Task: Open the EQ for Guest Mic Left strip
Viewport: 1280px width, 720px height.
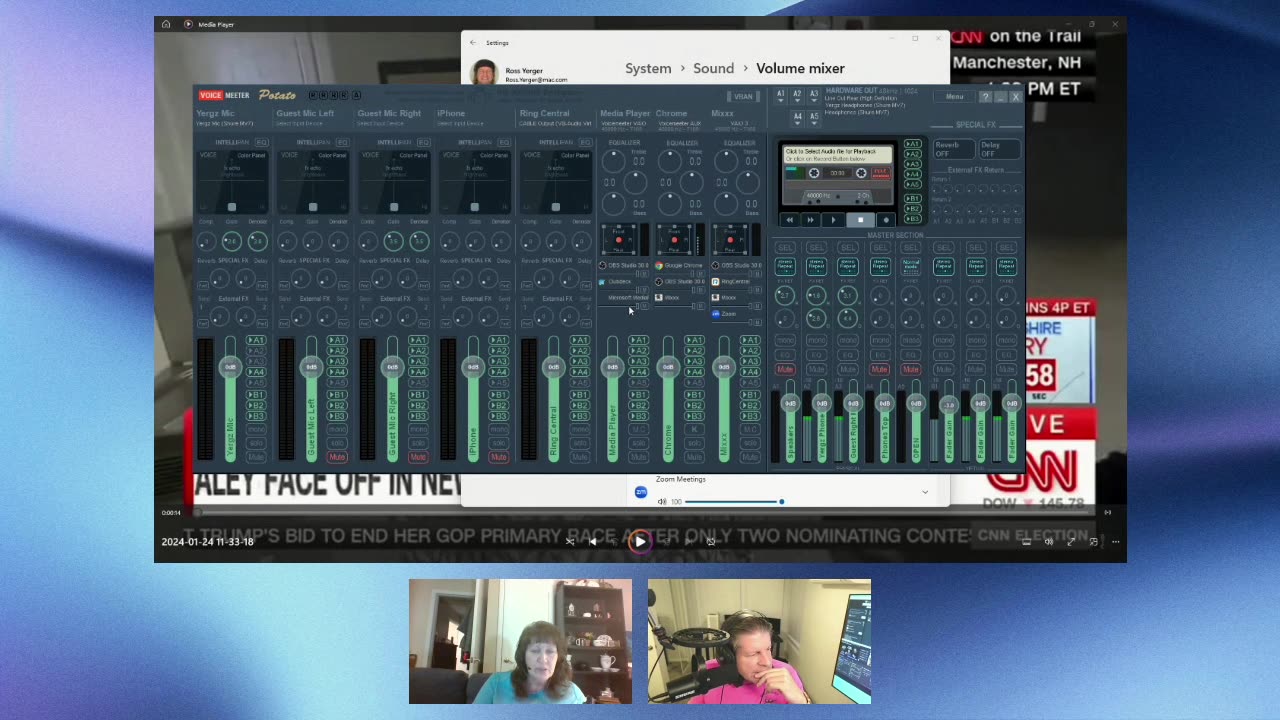Action: pos(343,143)
